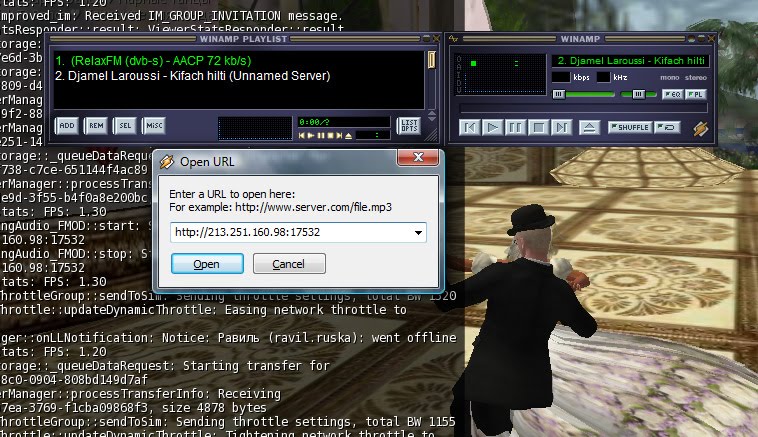Click the scrolling song title display

(630, 60)
